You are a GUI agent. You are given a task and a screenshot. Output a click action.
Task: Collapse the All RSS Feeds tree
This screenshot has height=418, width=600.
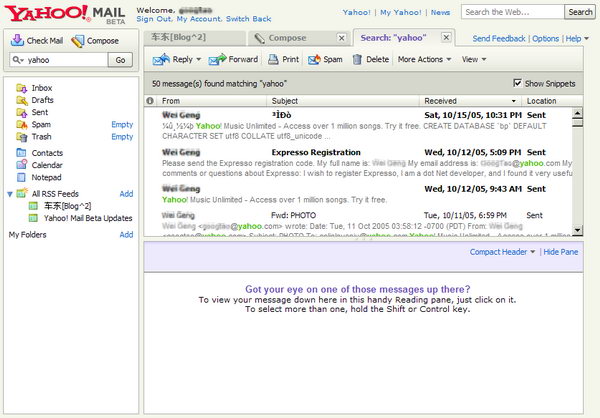pos(10,193)
